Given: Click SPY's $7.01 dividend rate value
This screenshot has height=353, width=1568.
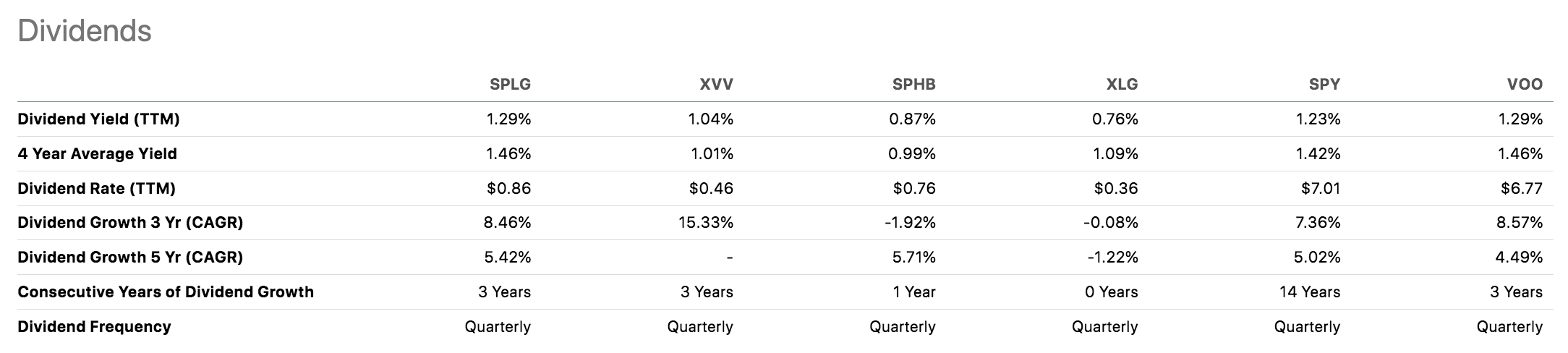Looking at the screenshot, I should pos(1320,189).
